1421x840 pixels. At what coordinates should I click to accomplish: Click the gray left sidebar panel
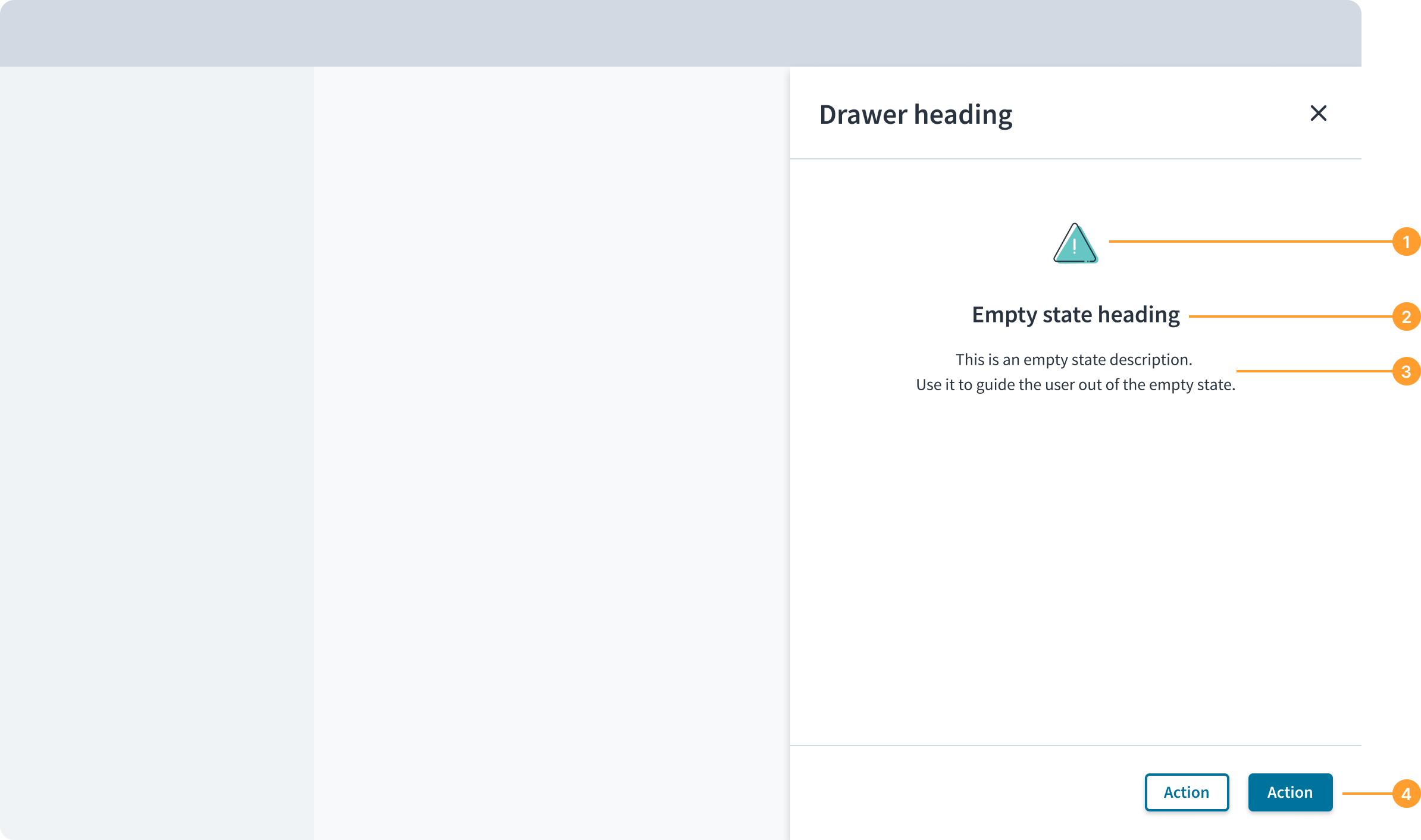[157, 452]
